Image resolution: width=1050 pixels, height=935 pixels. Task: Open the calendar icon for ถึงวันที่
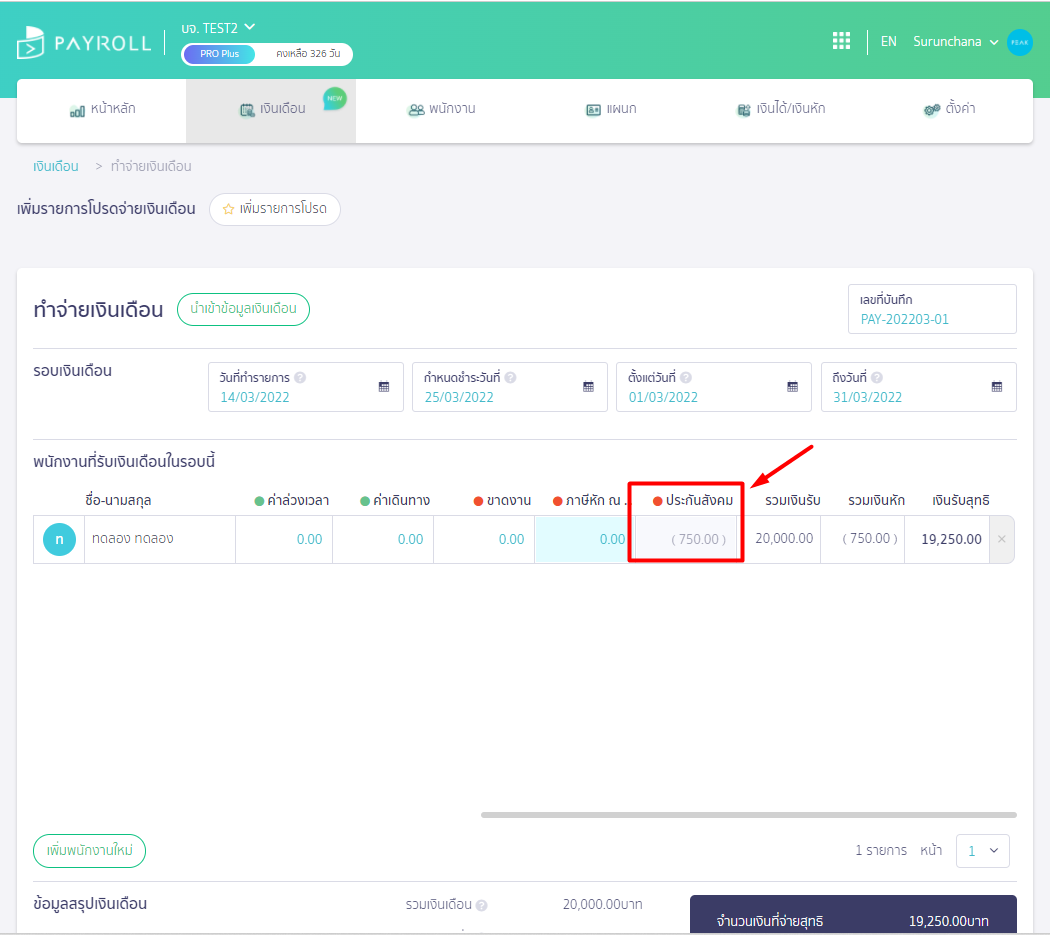995,386
